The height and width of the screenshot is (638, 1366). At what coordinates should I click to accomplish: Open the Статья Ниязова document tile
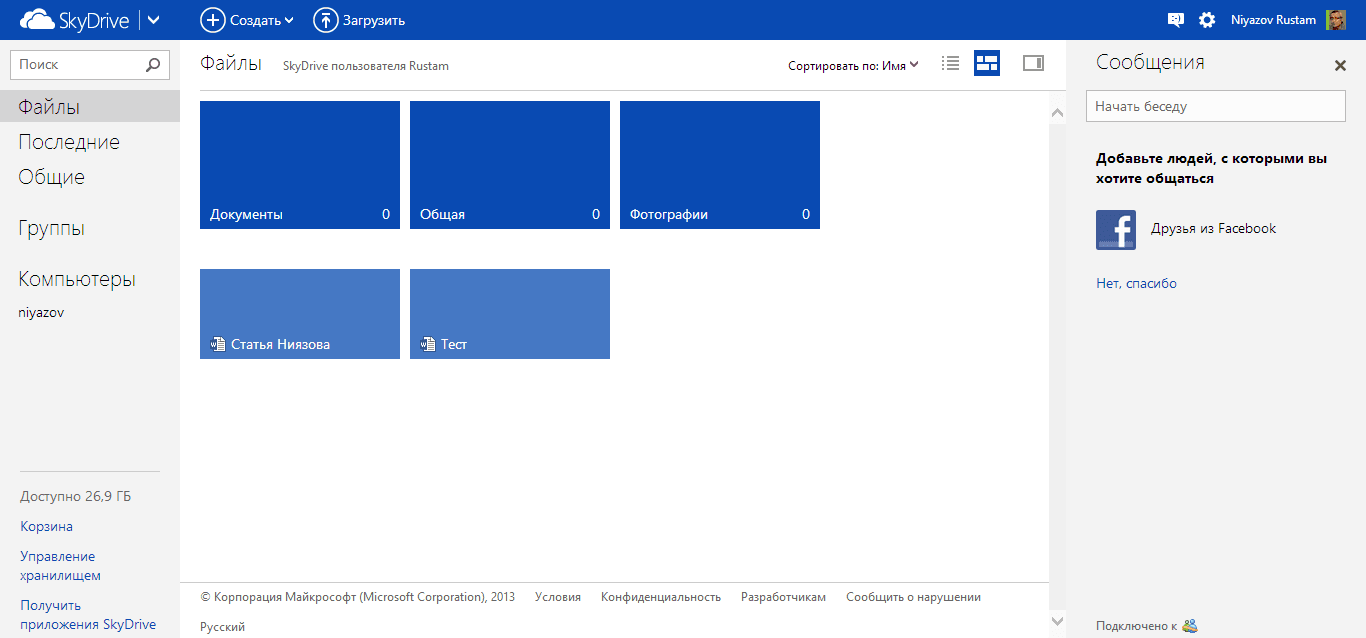[x=300, y=314]
